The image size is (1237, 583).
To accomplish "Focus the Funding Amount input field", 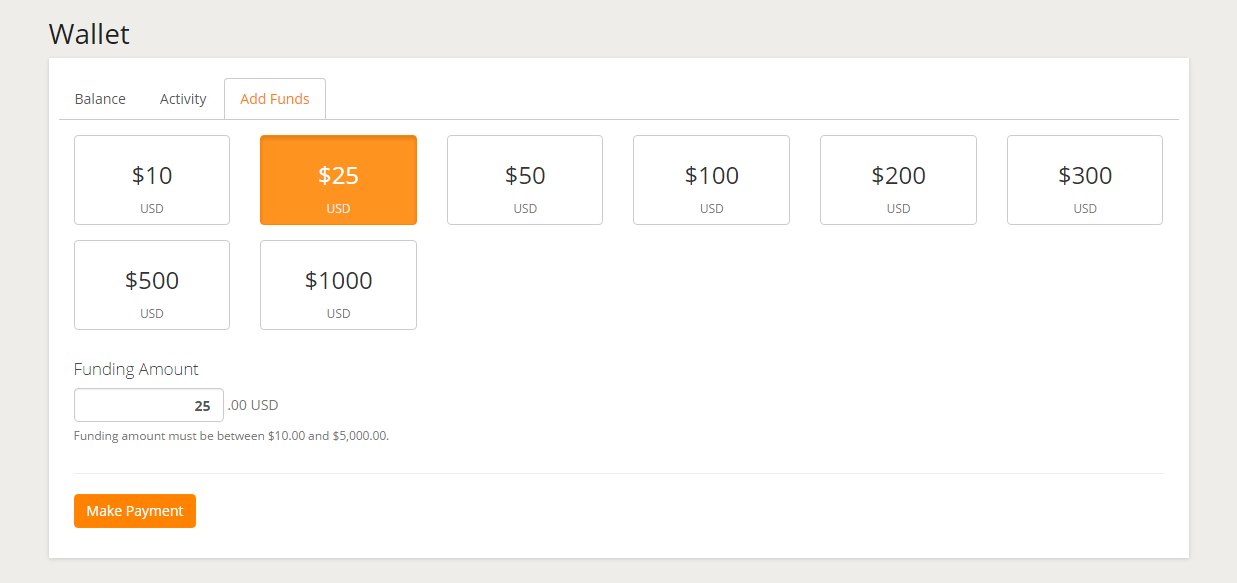I will (x=149, y=406).
